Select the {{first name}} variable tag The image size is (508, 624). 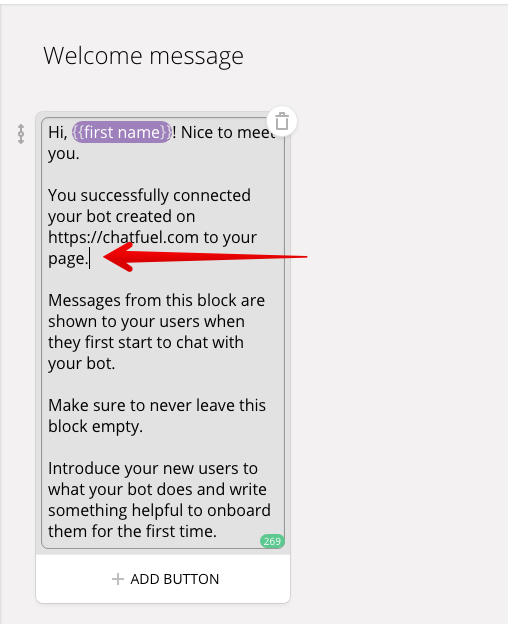pos(122,132)
